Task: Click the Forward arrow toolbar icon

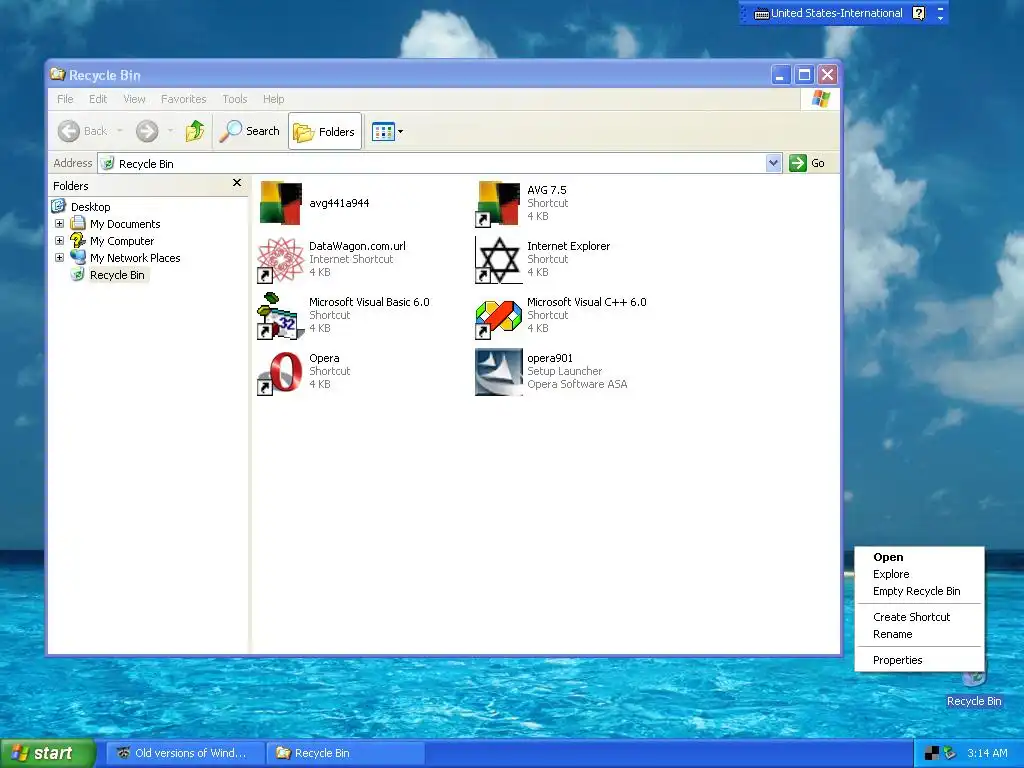Action: point(147,131)
